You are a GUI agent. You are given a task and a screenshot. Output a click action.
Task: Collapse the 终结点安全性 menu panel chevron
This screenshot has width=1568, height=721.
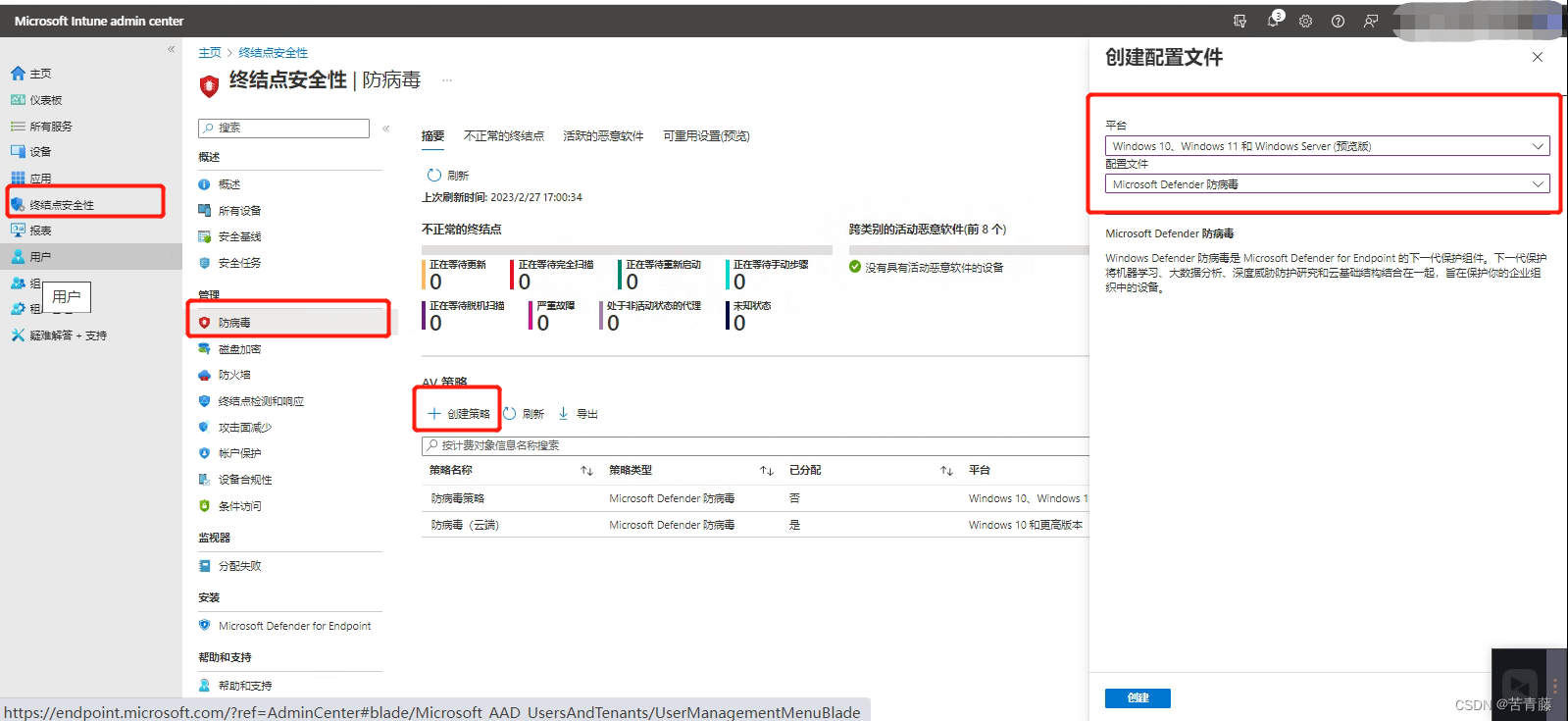[386, 129]
